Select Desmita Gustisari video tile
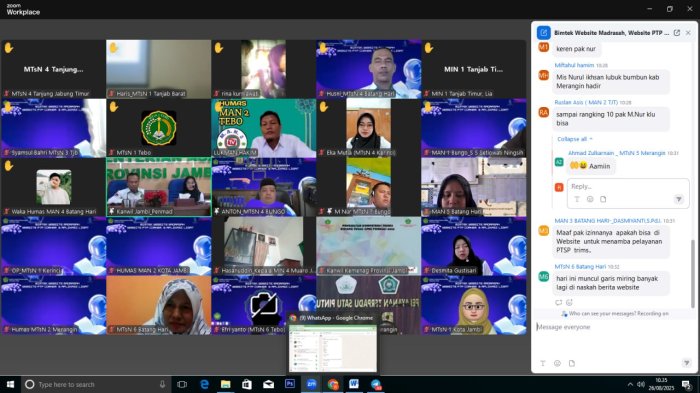Viewport: 700px width, 393px height. pyautogui.click(x=474, y=246)
